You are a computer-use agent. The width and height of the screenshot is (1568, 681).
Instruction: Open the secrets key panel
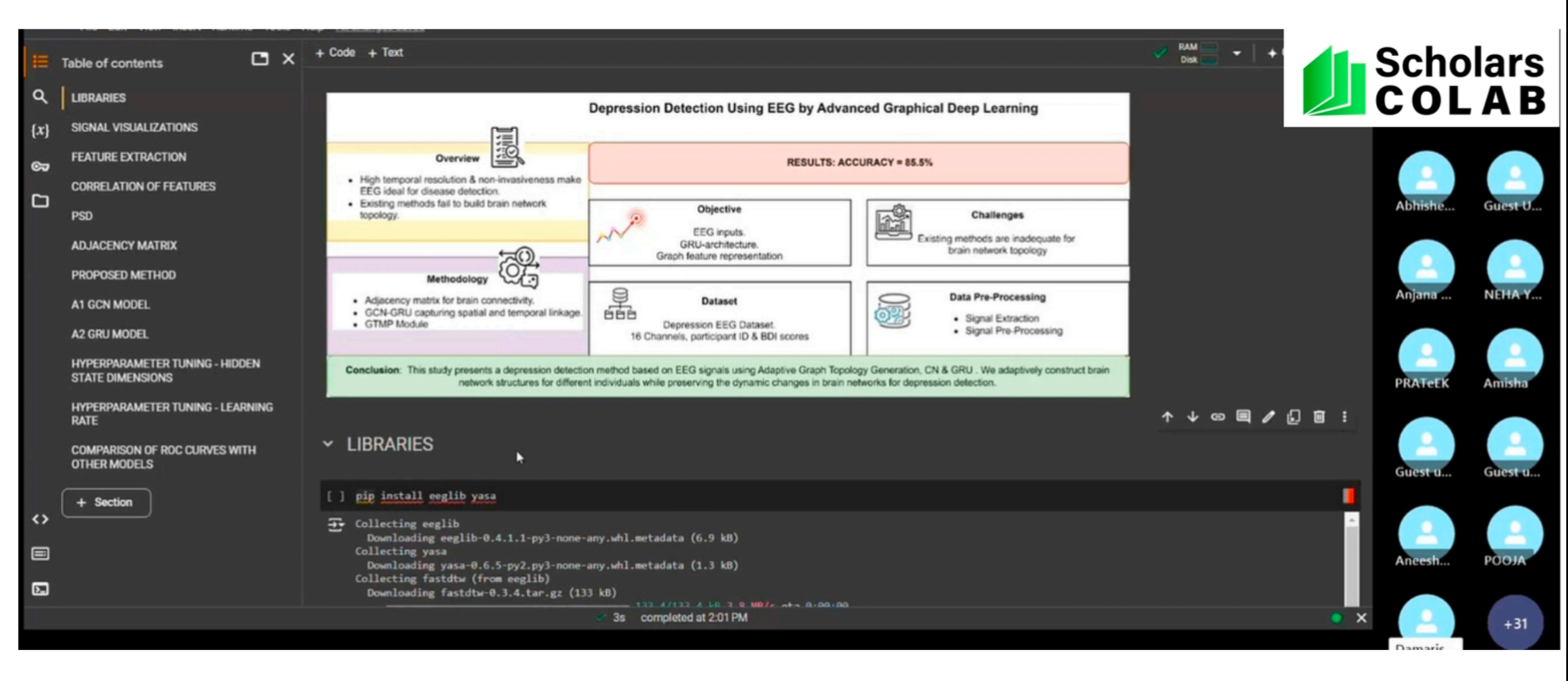tap(40, 166)
